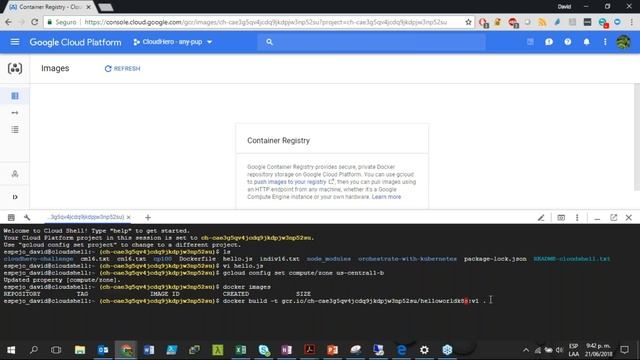Select the Images sidebar icon
Screen dimensions: 640x360
[x=15, y=96]
